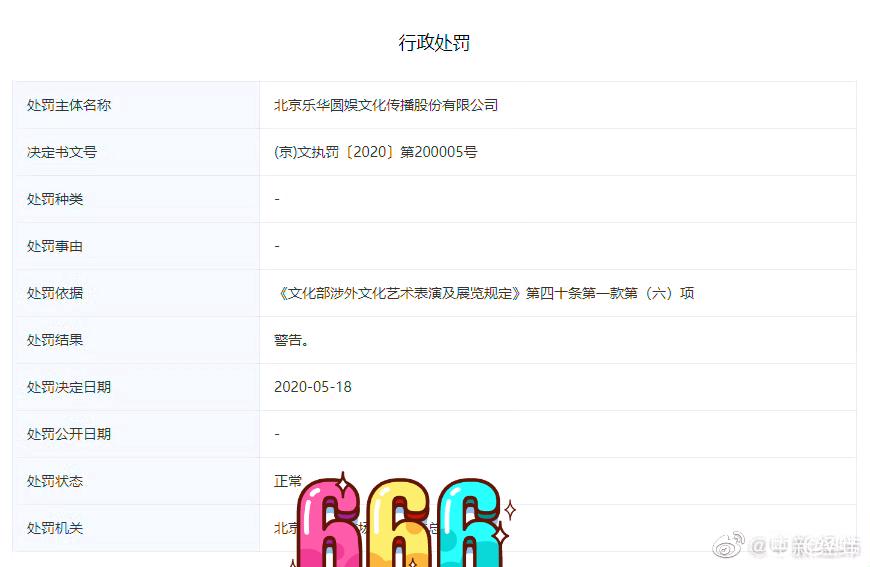The image size is (870, 567).
Task: Click the penalty result 警告。
Action: click(x=292, y=340)
